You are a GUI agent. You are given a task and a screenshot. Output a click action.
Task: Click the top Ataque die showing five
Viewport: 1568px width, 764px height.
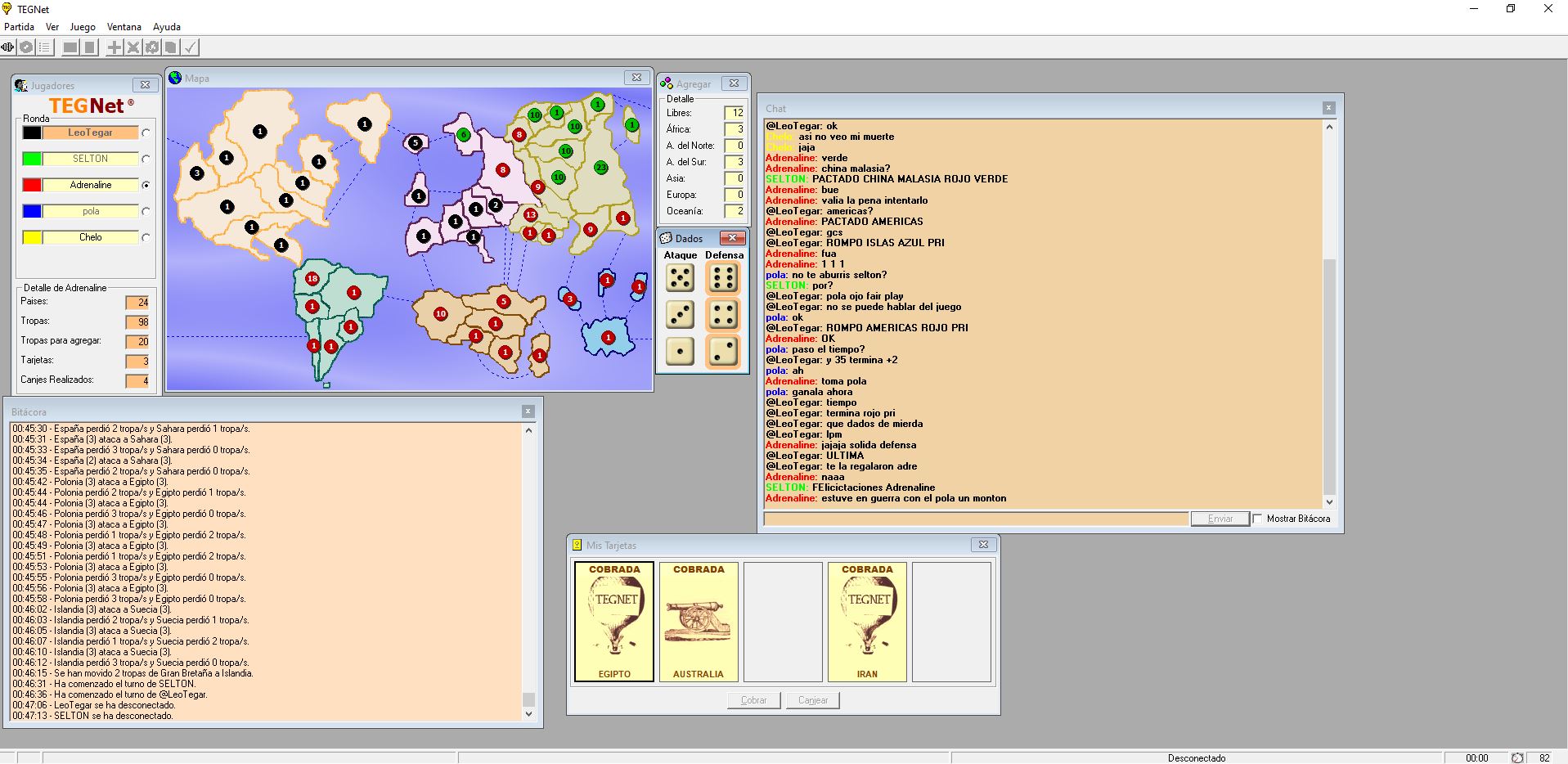[680, 278]
